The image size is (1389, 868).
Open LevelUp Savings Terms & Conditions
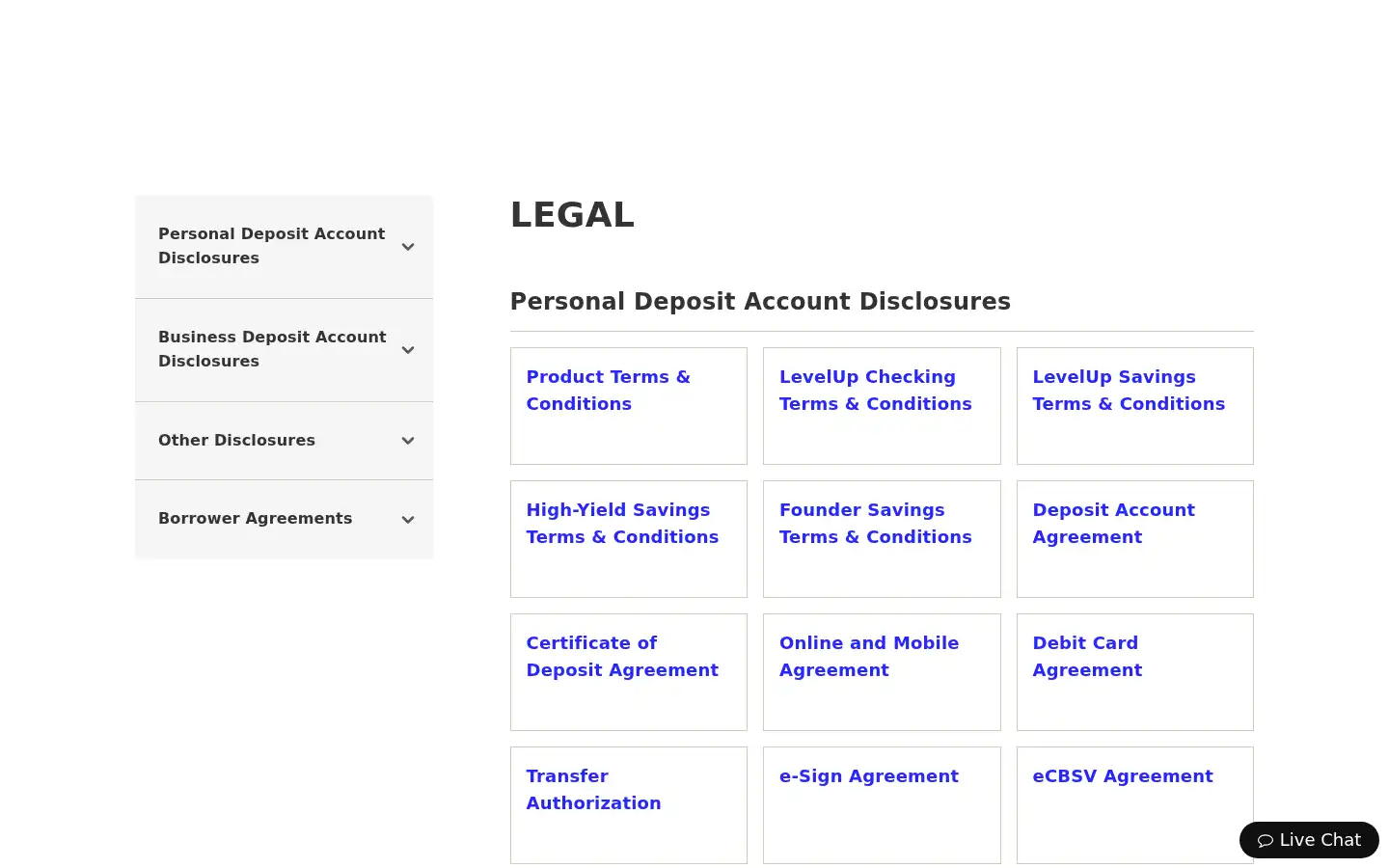[1129, 391]
